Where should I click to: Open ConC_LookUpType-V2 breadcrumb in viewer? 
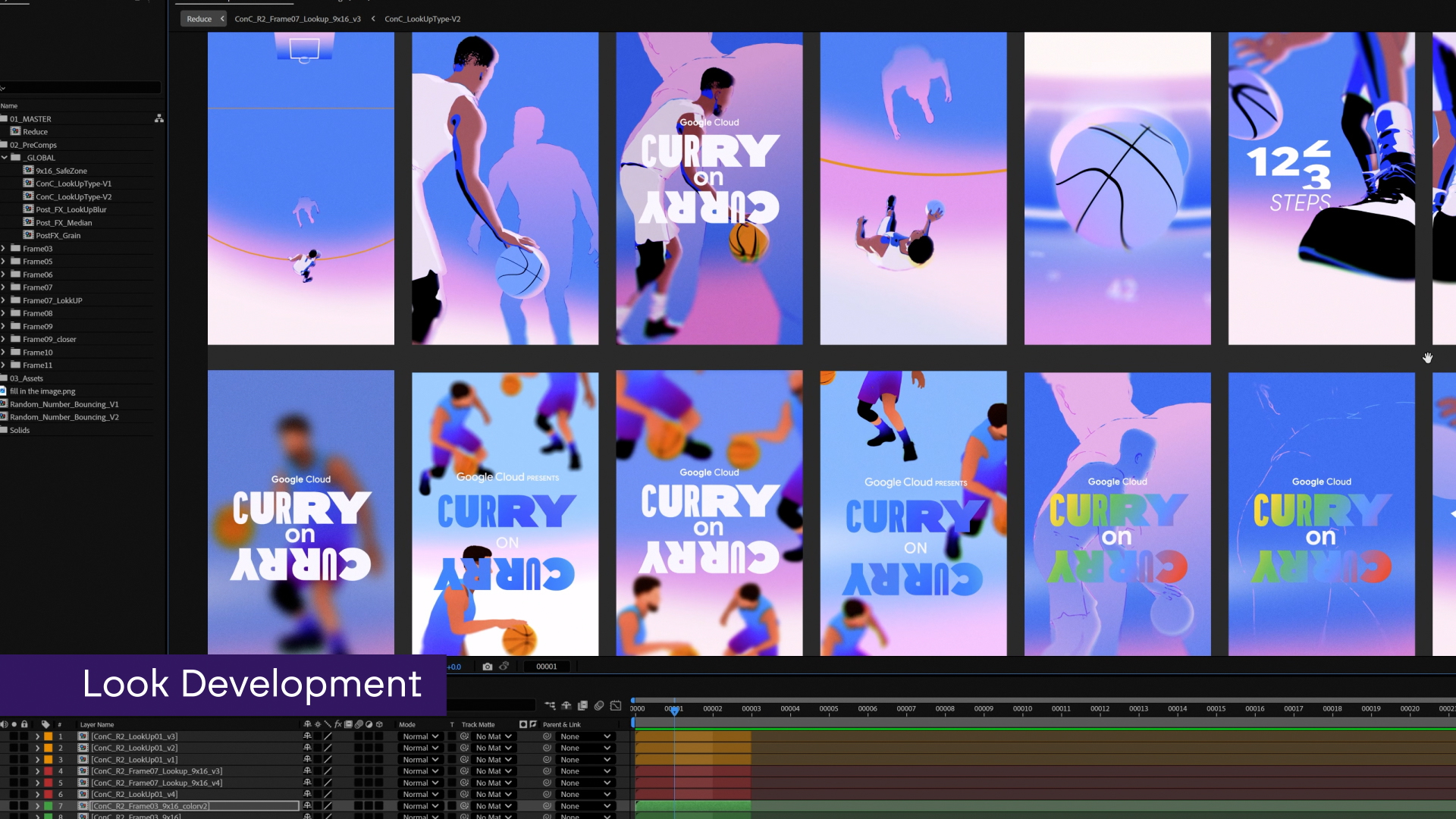(422, 19)
